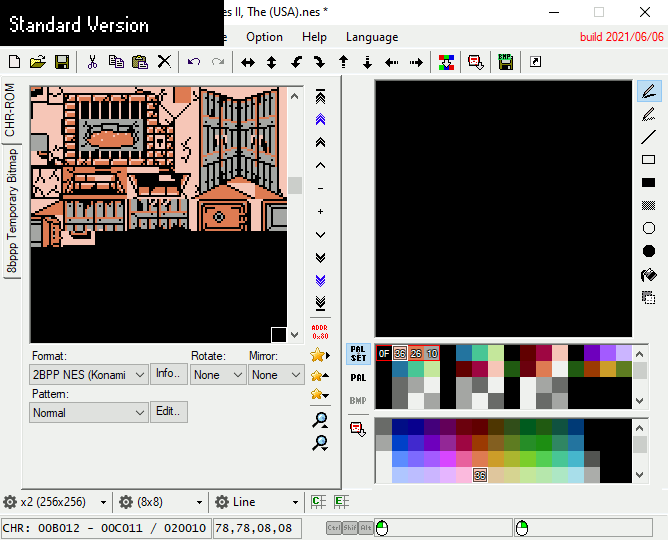Copy the selection with the copy icon
The height and width of the screenshot is (540, 668).
(116, 62)
